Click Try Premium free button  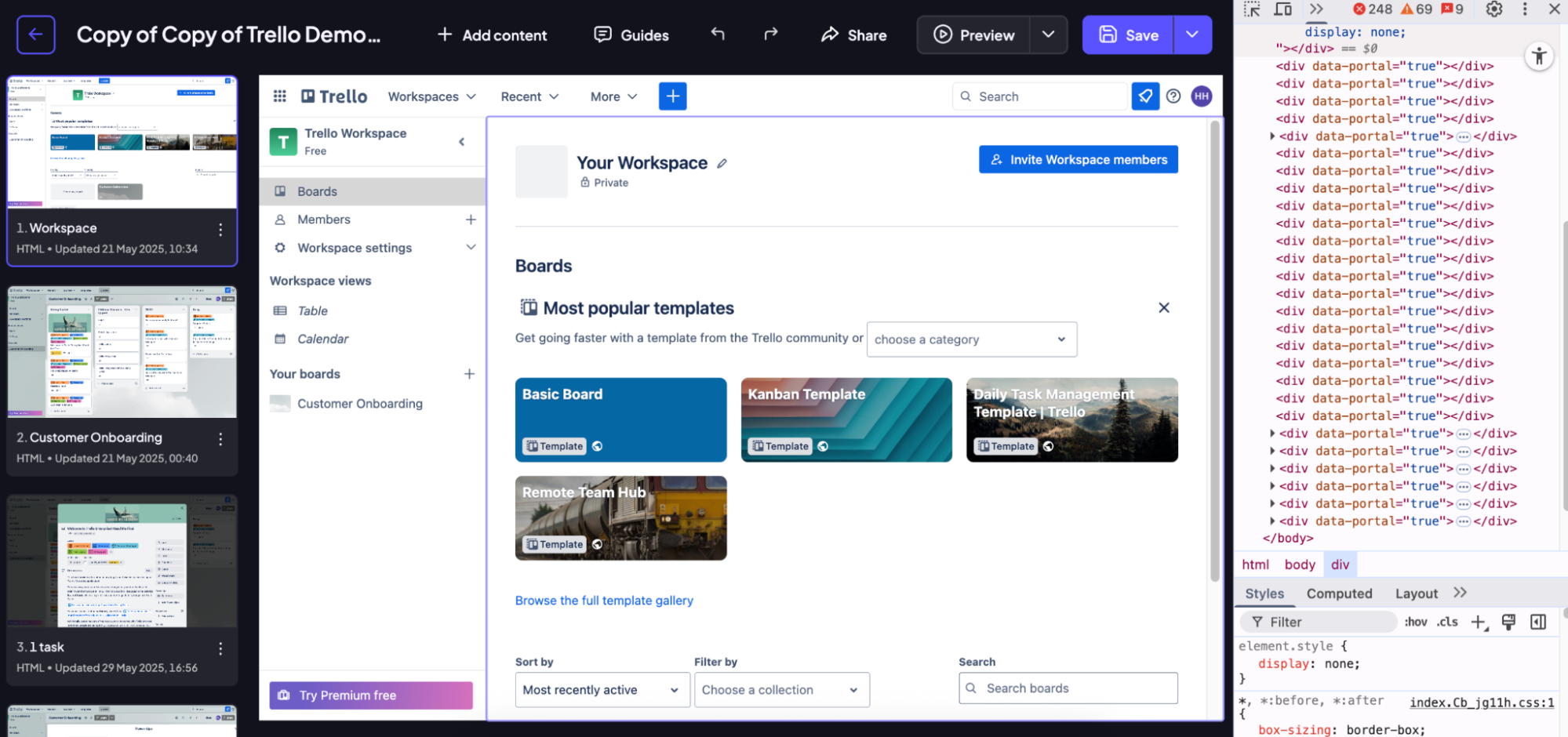pyautogui.click(x=371, y=695)
